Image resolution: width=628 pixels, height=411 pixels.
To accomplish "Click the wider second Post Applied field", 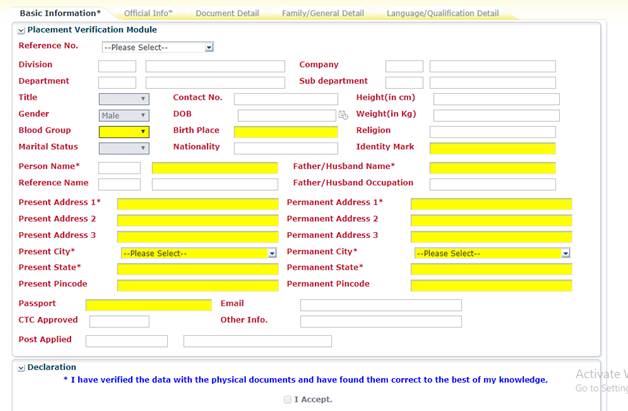I will click(x=258, y=341).
